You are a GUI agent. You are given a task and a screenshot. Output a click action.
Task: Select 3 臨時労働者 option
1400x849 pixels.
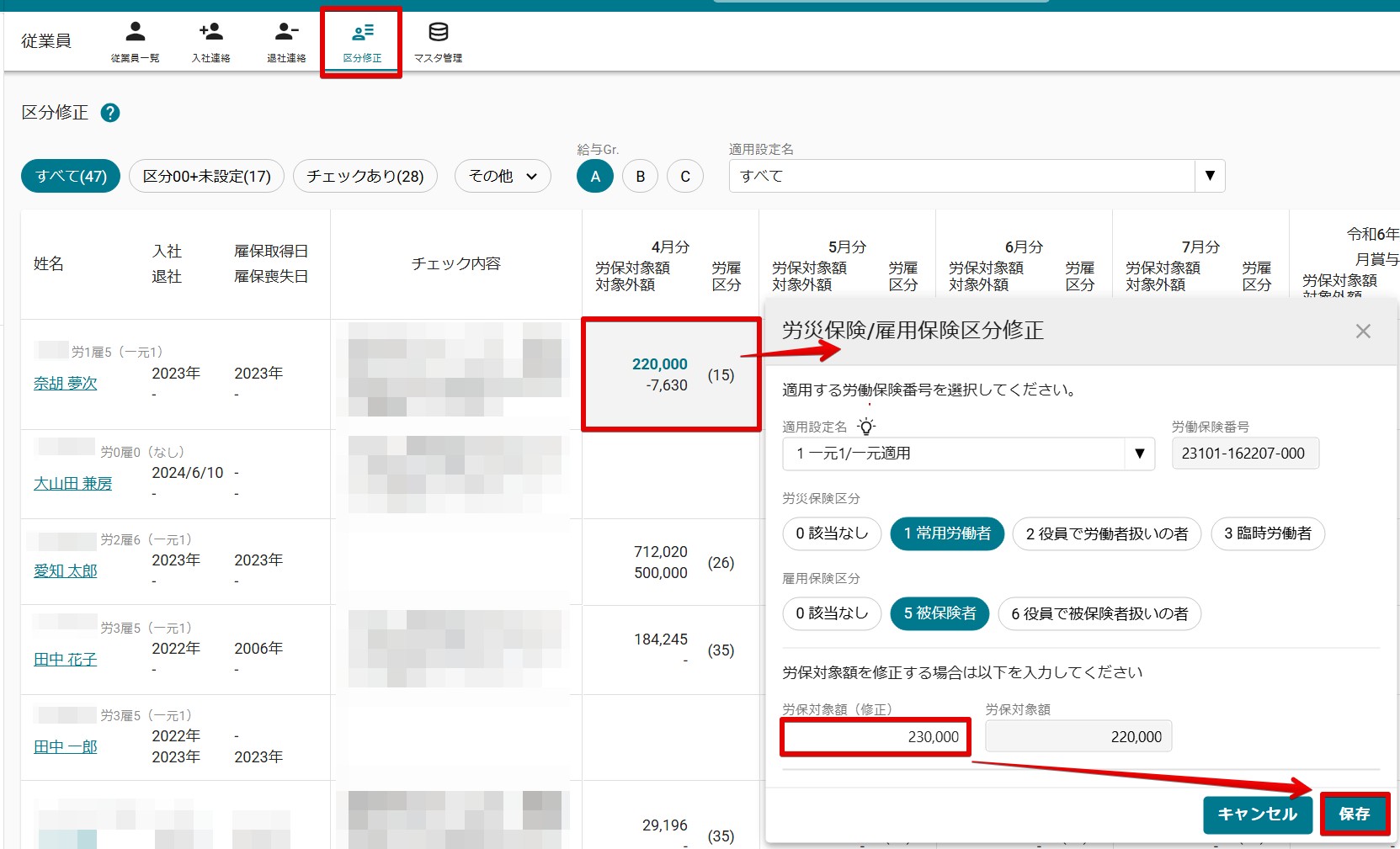pos(1268,533)
